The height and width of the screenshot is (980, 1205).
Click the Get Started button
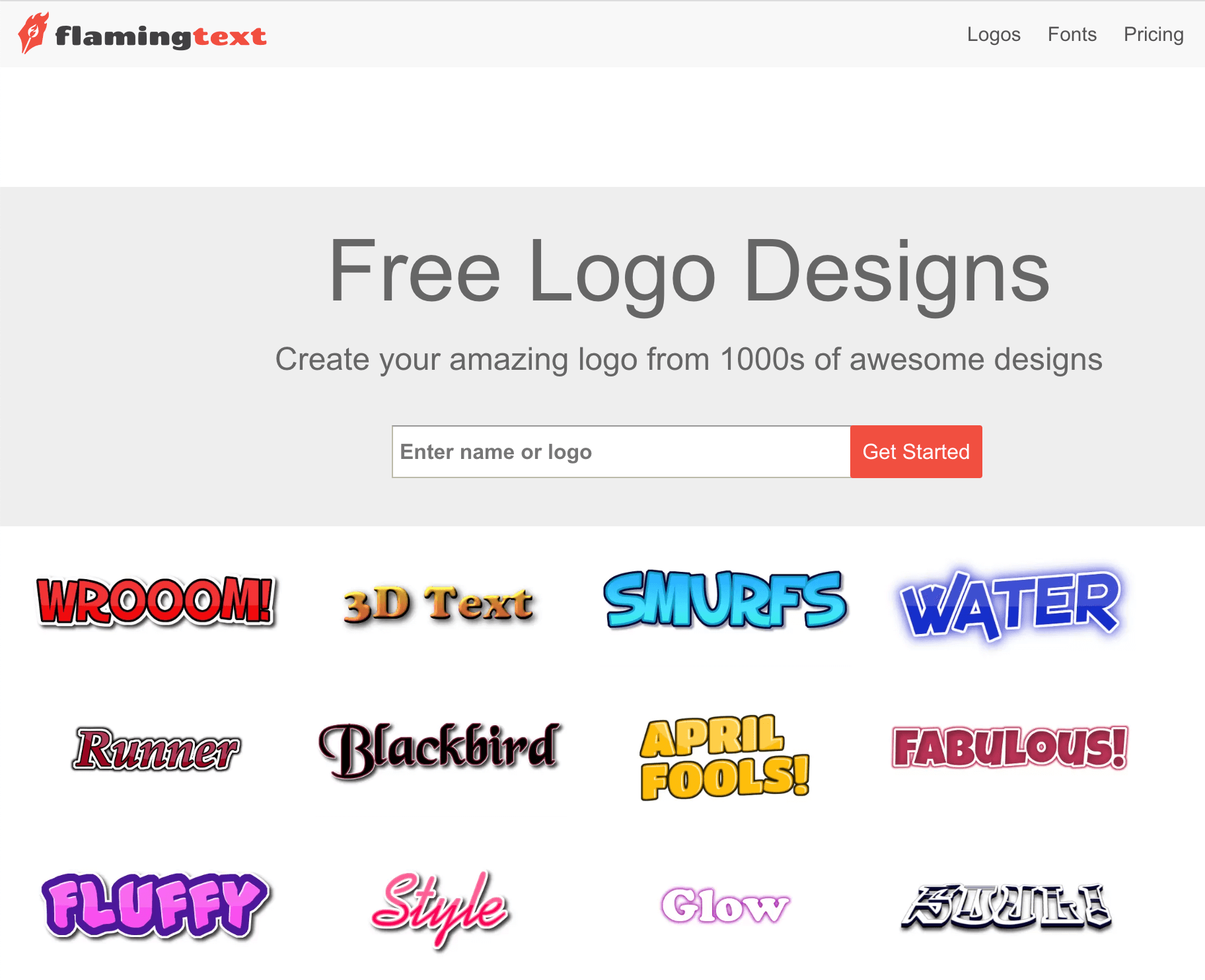click(x=916, y=452)
